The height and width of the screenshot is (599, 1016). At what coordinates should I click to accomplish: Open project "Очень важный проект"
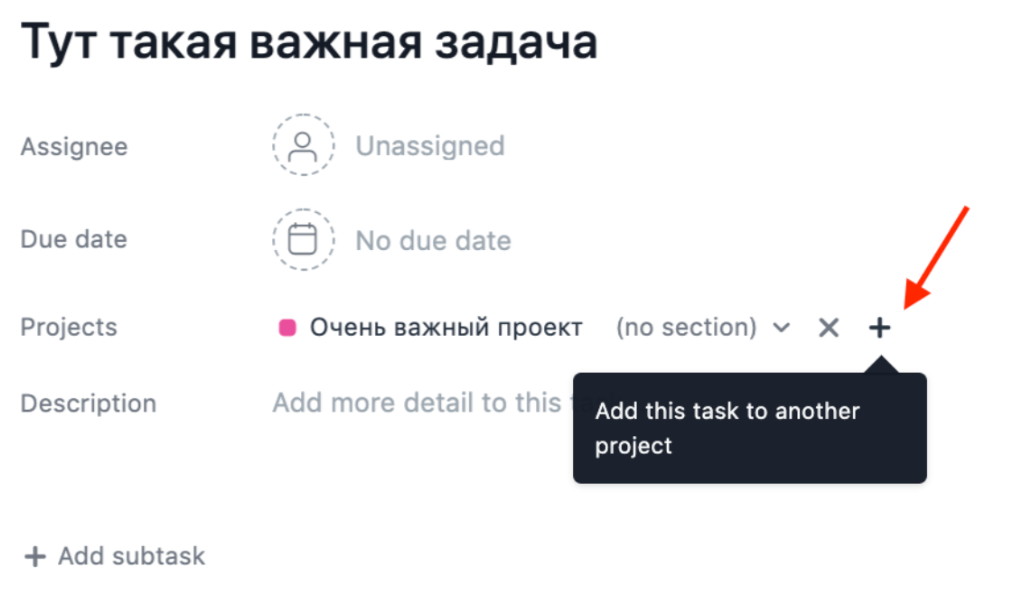pos(446,327)
